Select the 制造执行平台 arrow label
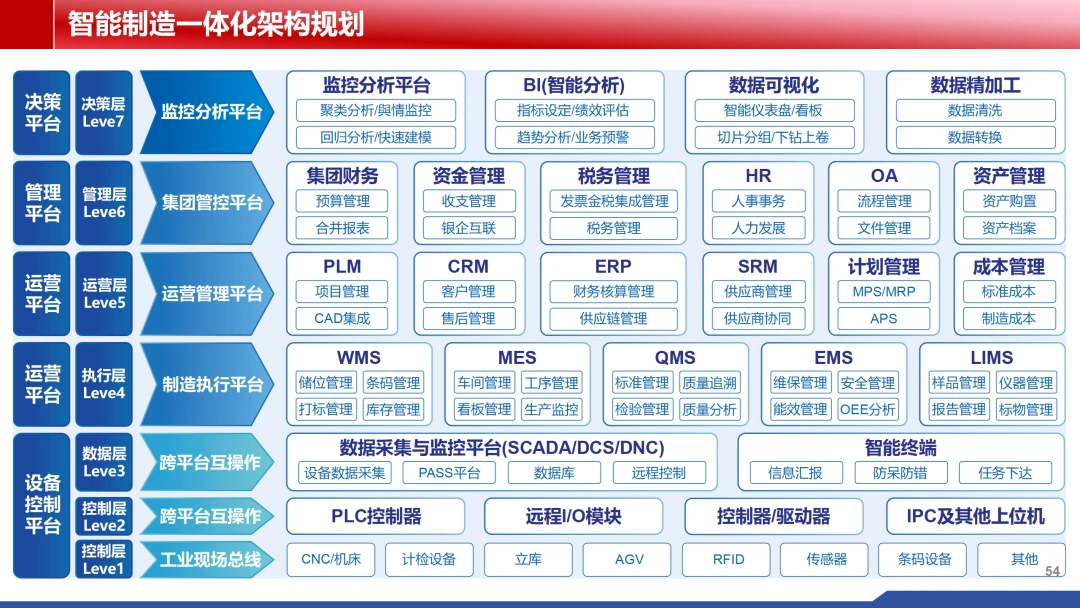This screenshot has height=608, width=1080. point(207,384)
